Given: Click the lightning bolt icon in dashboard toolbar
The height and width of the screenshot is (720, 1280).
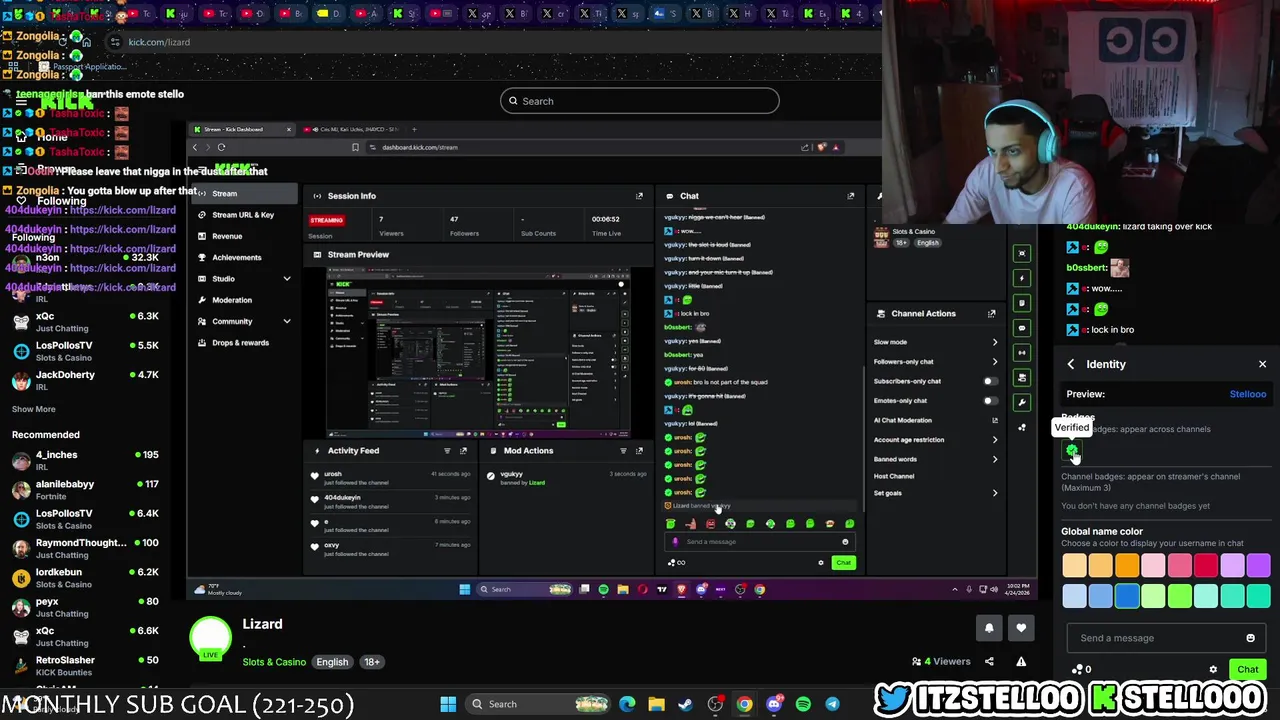Looking at the screenshot, I should 1022,278.
